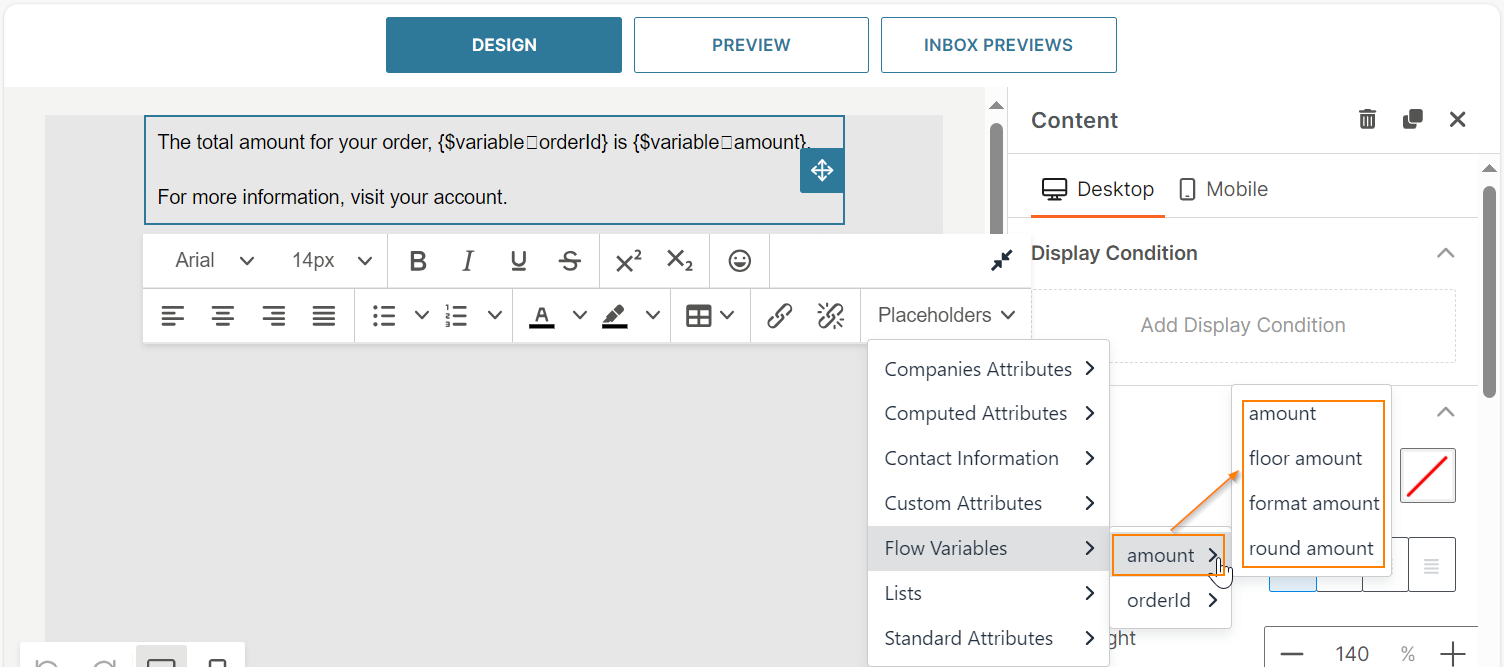Delete content block with trash icon

coord(1367,120)
